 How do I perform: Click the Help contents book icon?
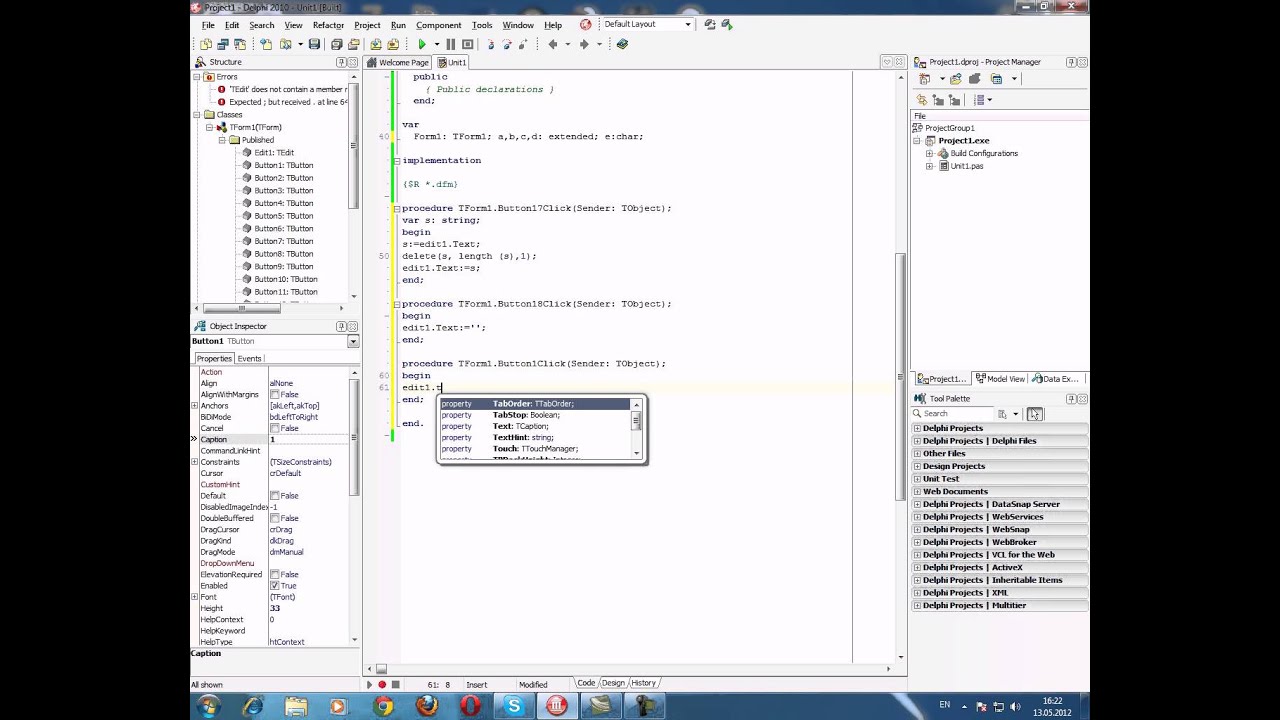[622, 44]
